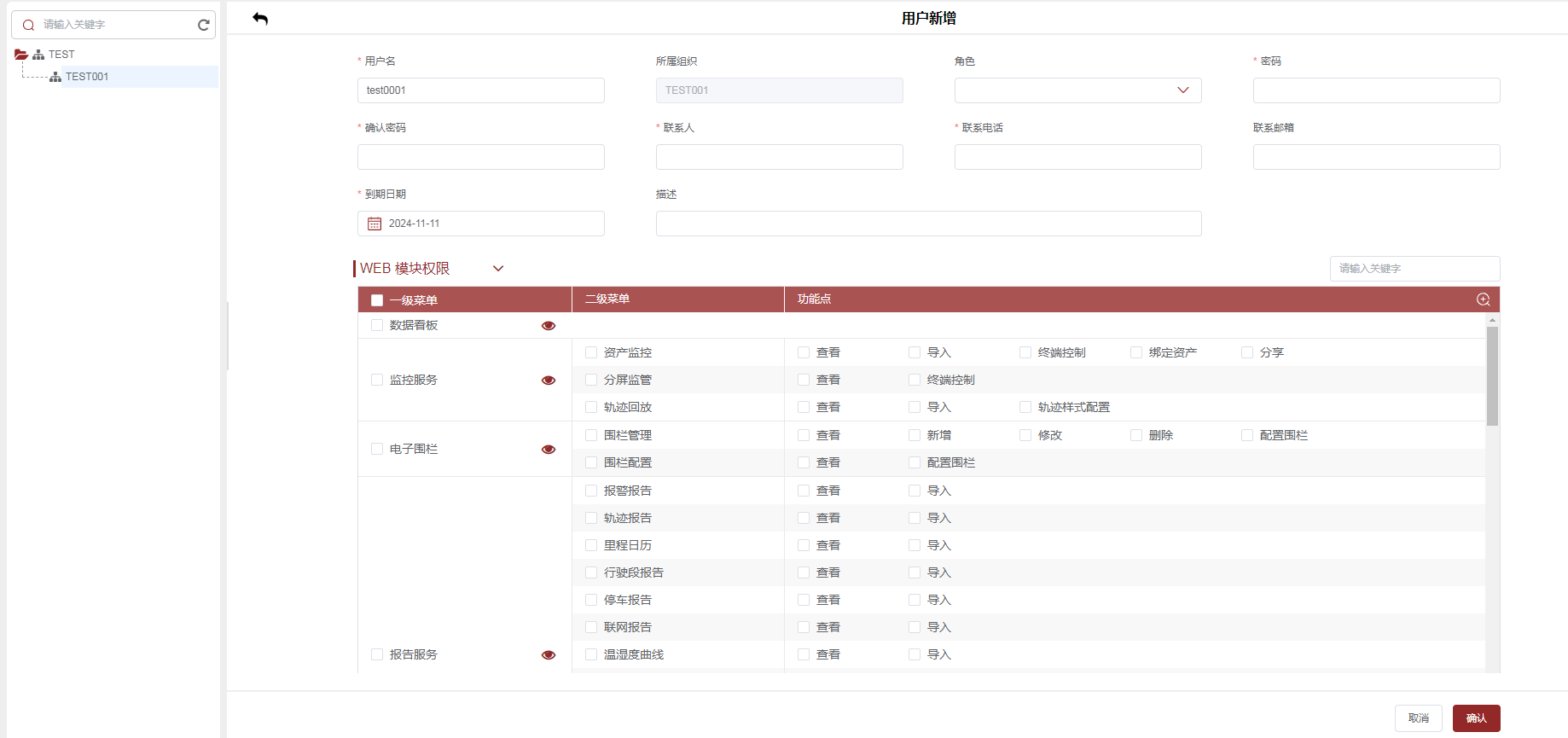
Task: Toggle eye icon for 报告服务 row
Action: (x=548, y=655)
